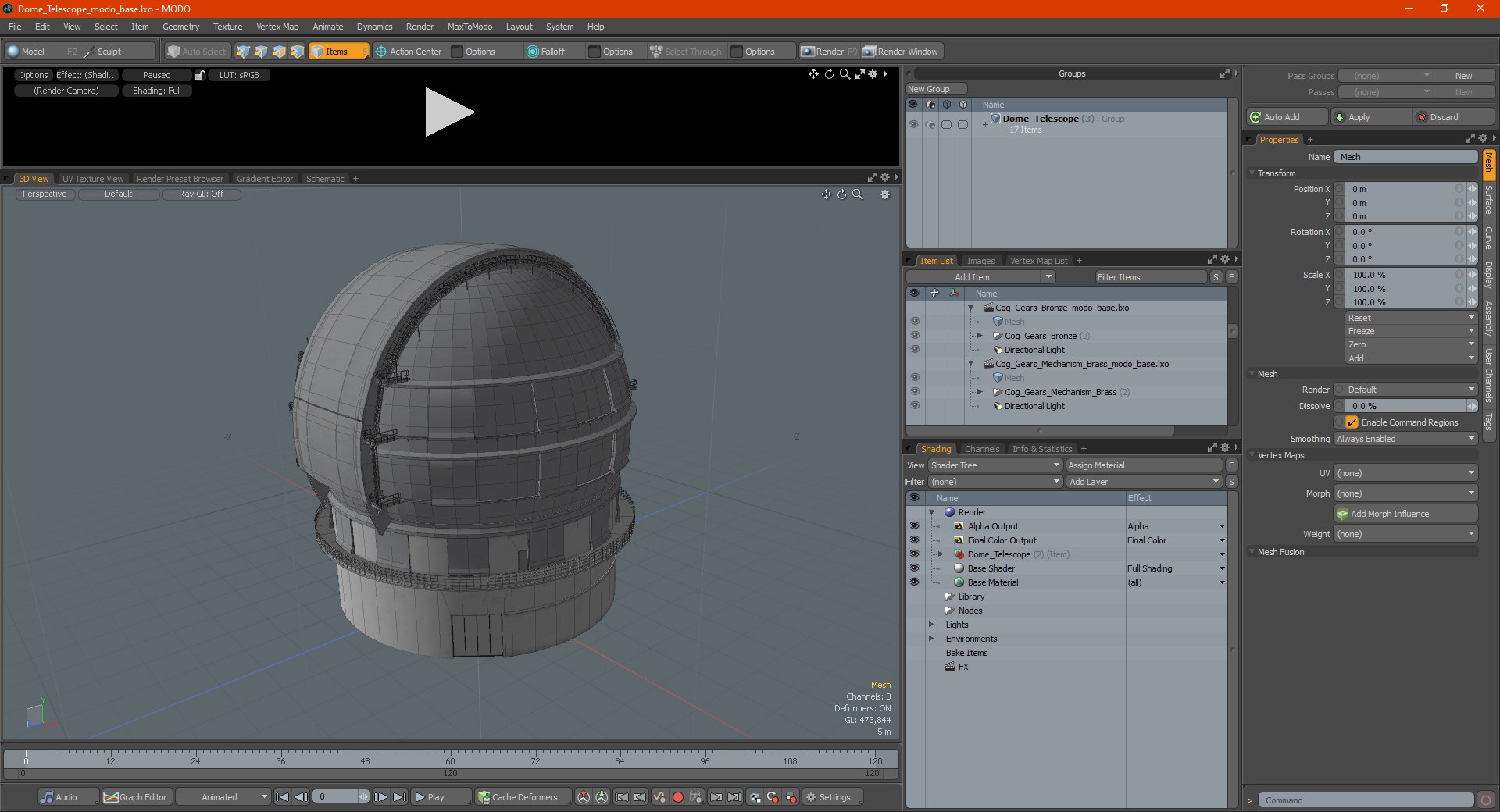Image resolution: width=1500 pixels, height=812 pixels.
Task: Open the Audio options
Action: pyautogui.click(x=68, y=797)
